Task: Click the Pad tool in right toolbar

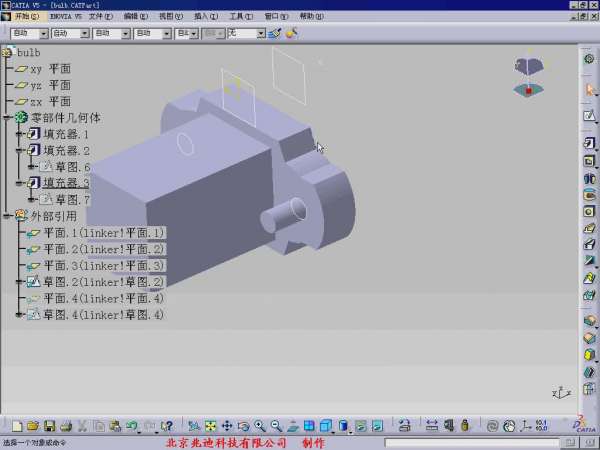Action: pyautogui.click(x=589, y=144)
